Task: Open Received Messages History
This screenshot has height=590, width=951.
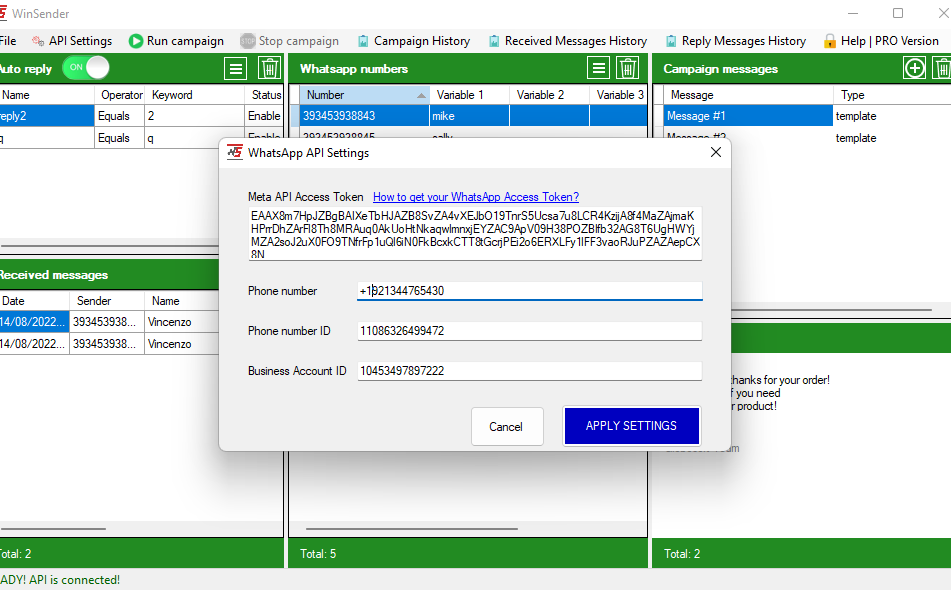Action: (x=568, y=41)
